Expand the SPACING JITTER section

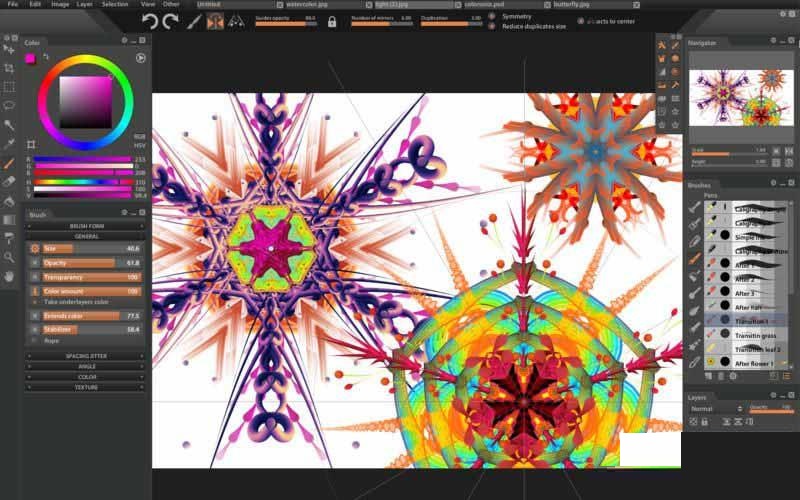[x=86, y=356]
